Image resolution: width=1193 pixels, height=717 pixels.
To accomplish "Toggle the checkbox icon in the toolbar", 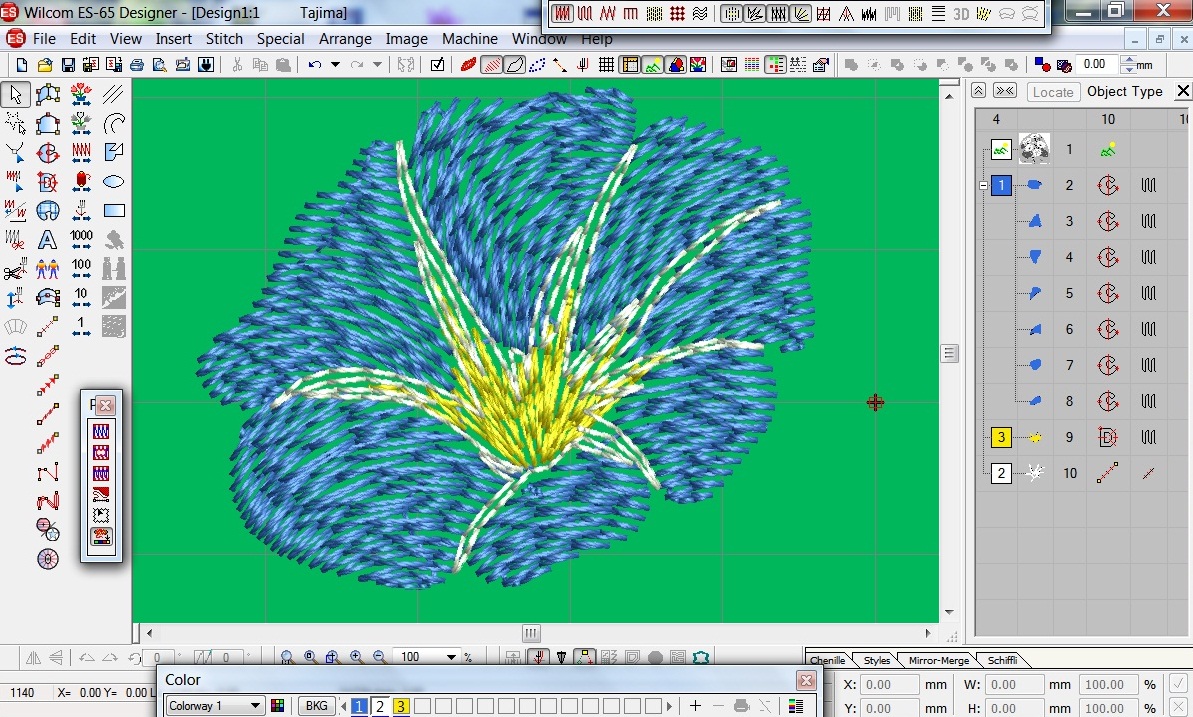I will [x=437, y=65].
